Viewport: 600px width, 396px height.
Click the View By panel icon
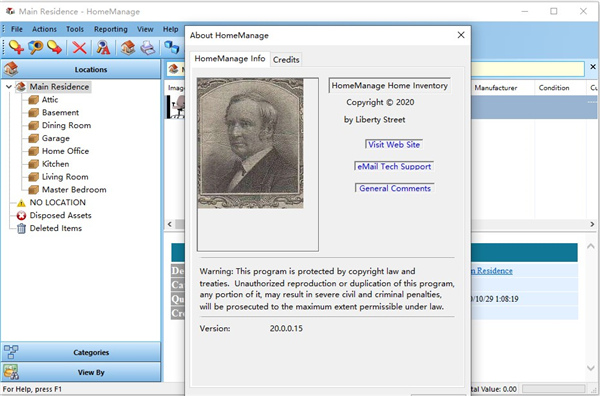(11, 372)
